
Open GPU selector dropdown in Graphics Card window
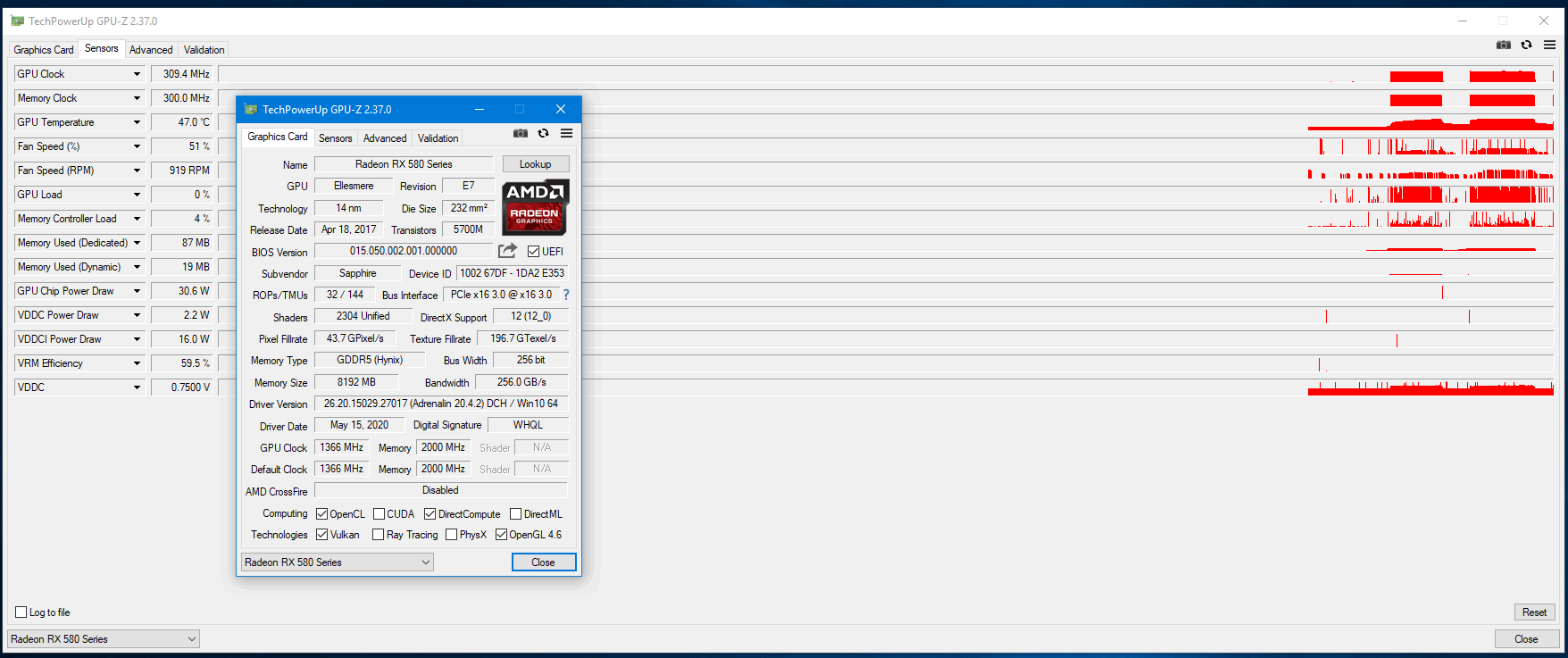click(x=338, y=562)
